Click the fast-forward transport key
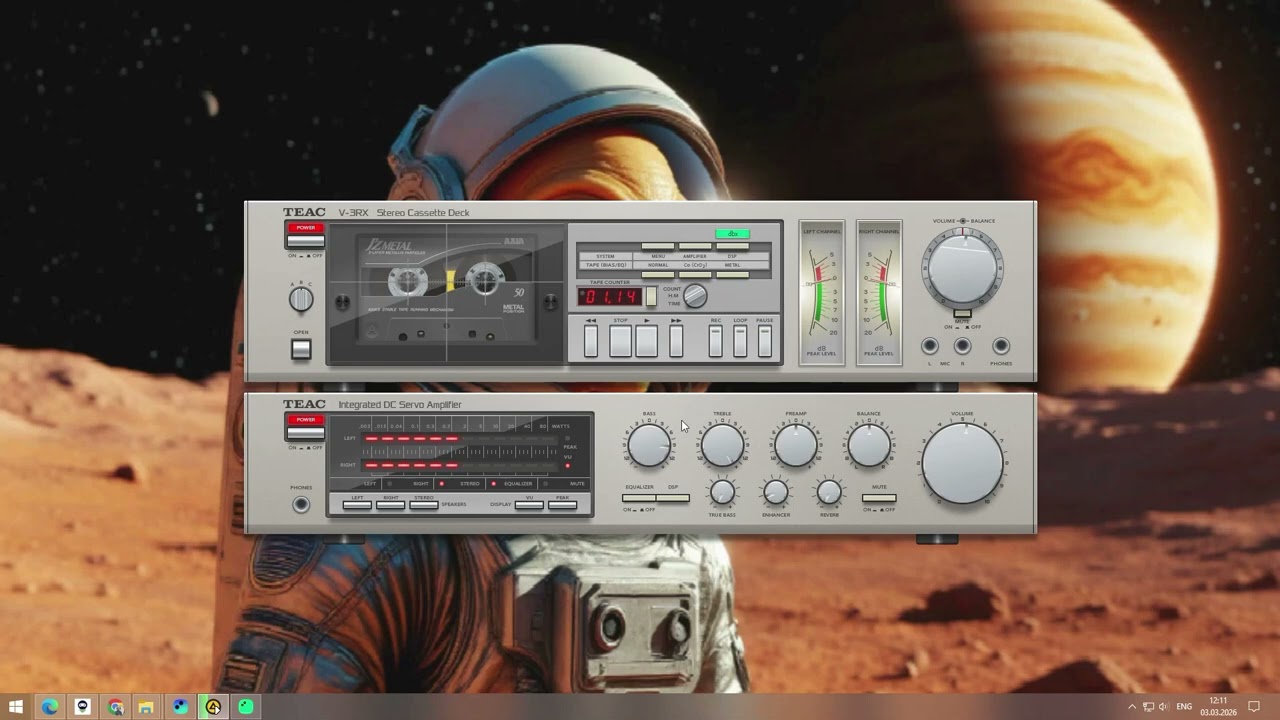The image size is (1280, 720). tap(676, 341)
